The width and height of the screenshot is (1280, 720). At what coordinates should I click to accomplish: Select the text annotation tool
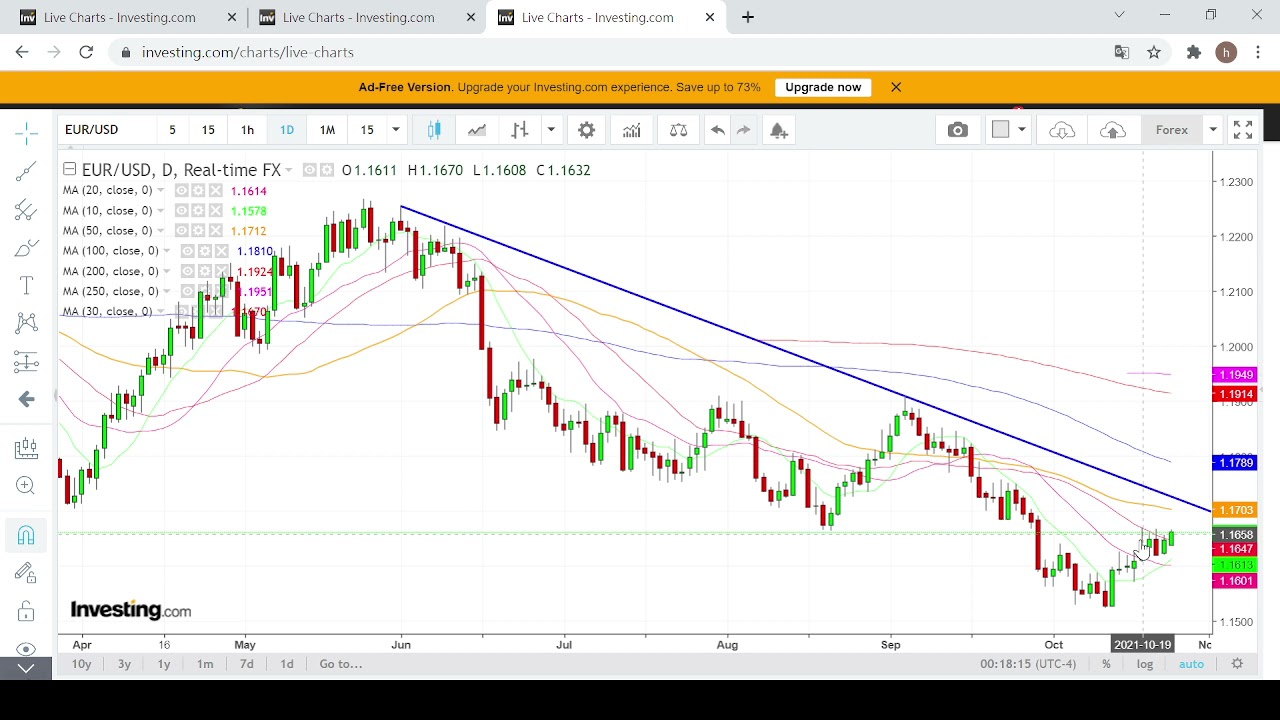26,286
